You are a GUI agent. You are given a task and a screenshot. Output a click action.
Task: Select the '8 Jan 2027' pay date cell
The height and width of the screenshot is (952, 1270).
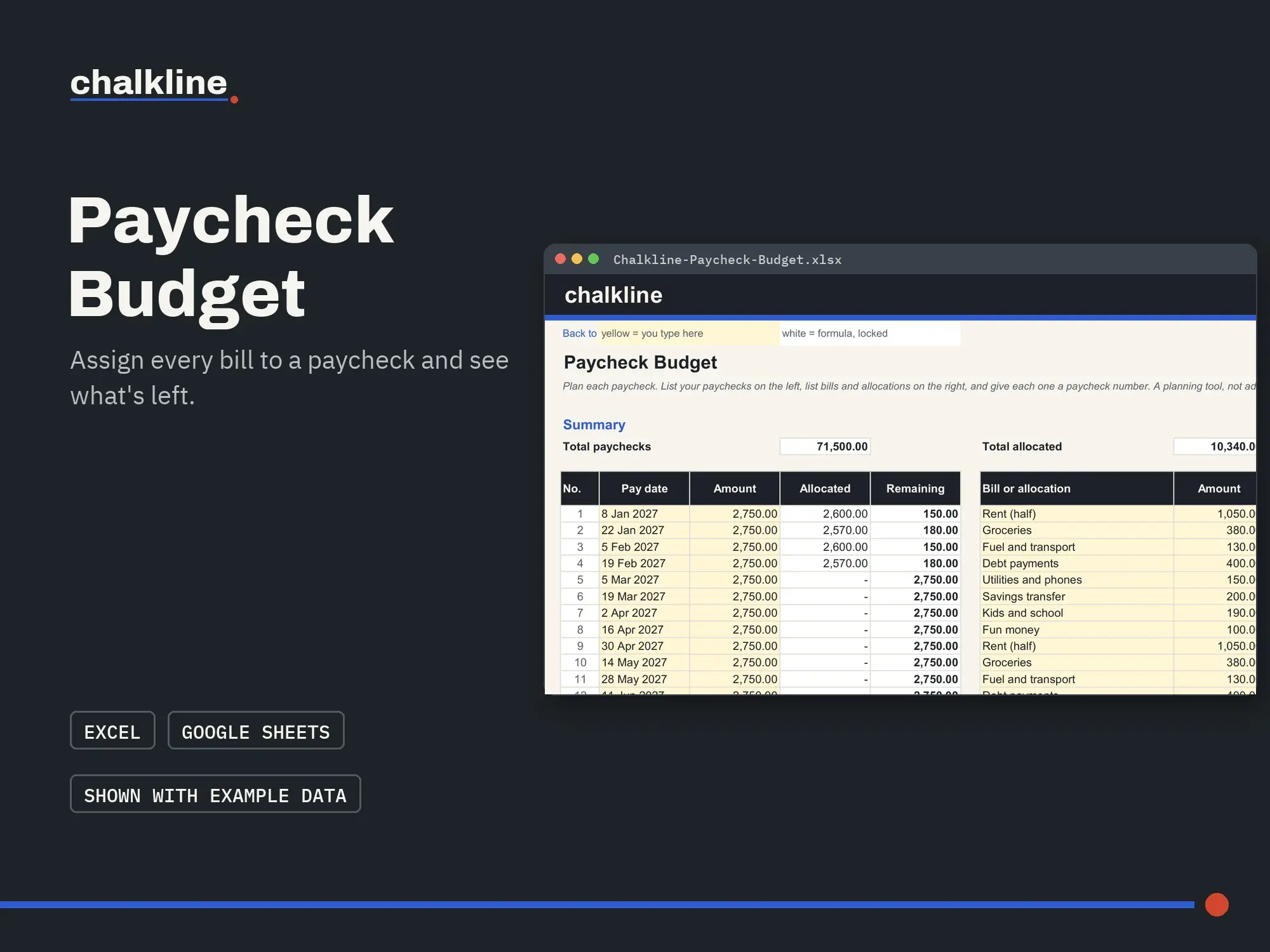[644, 513]
